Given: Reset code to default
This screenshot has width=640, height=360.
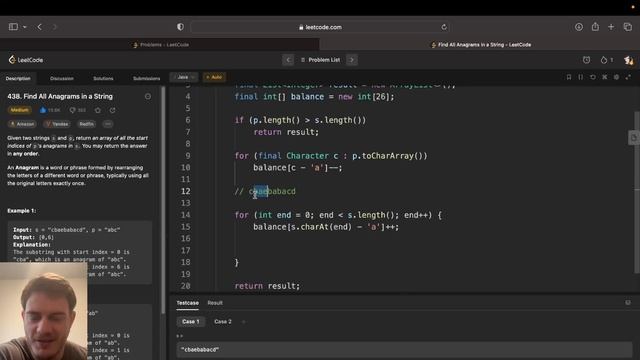Looking at the screenshot, I should pos(593,77).
